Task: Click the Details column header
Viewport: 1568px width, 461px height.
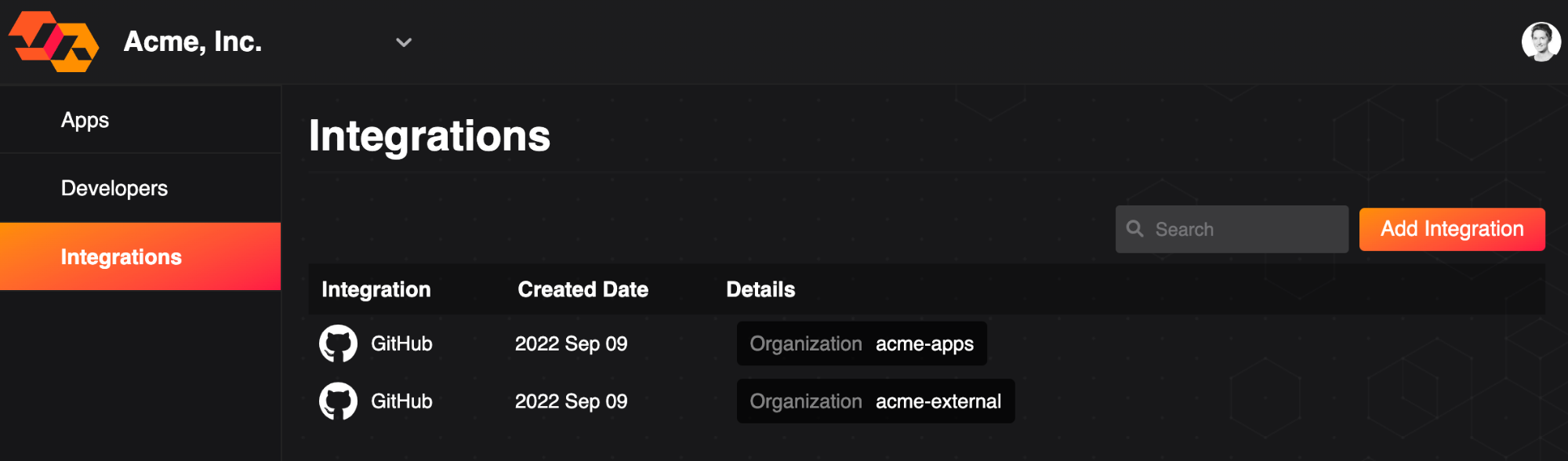Action: coord(760,289)
